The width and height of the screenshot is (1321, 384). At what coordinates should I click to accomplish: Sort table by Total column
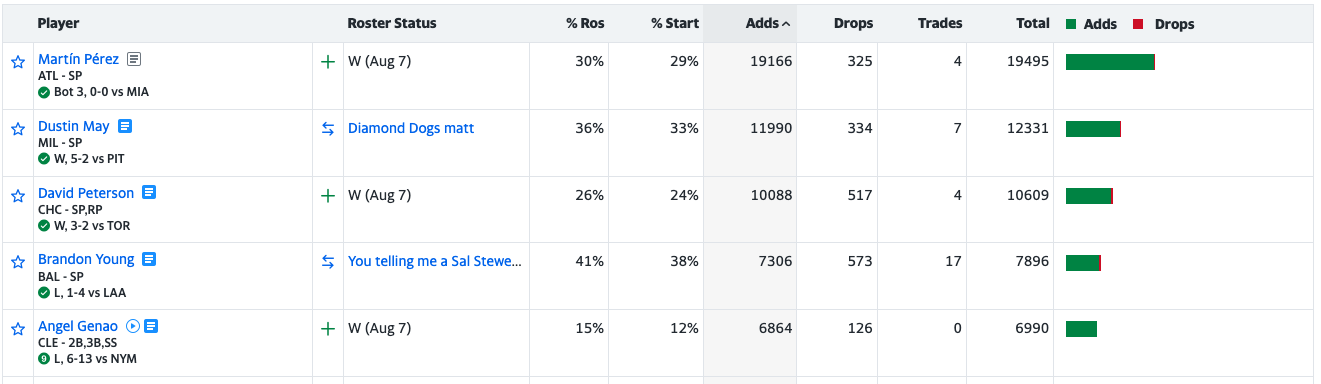pos(1031,23)
